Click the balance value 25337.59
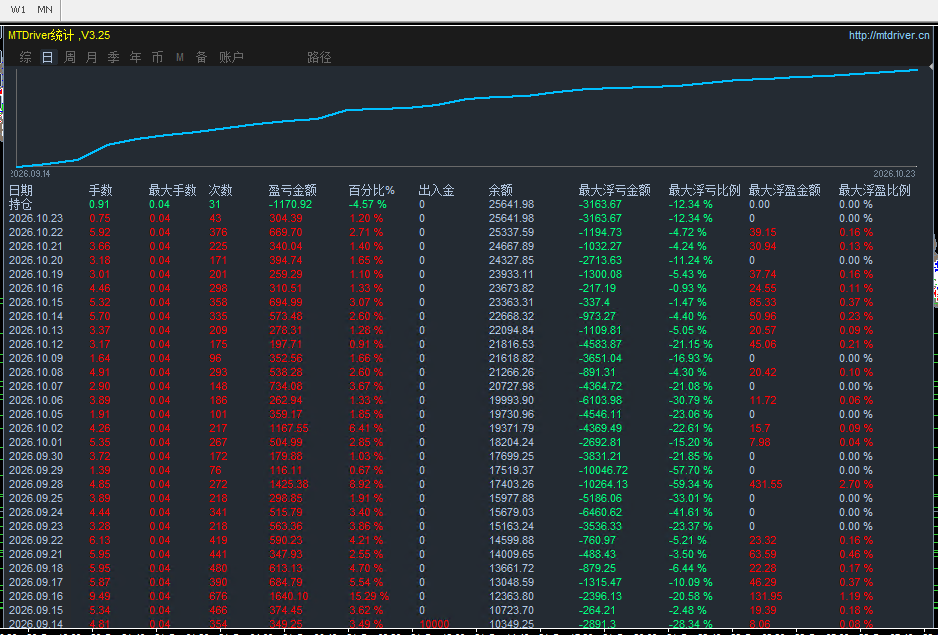This screenshot has width=938, height=635. [511, 232]
